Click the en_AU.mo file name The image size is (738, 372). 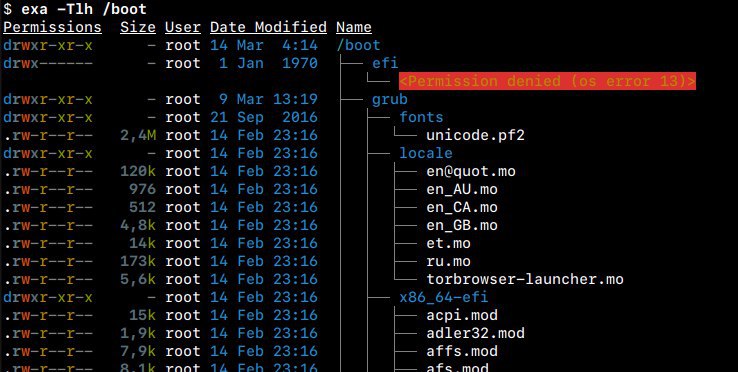coord(462,189)
